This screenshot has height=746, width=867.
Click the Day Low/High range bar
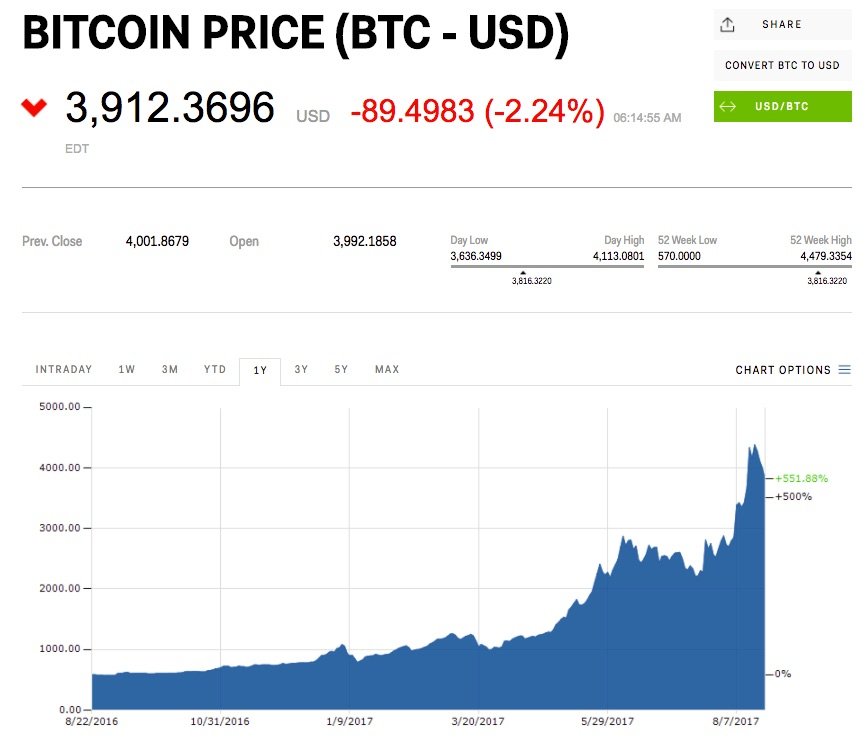[547, 266]
